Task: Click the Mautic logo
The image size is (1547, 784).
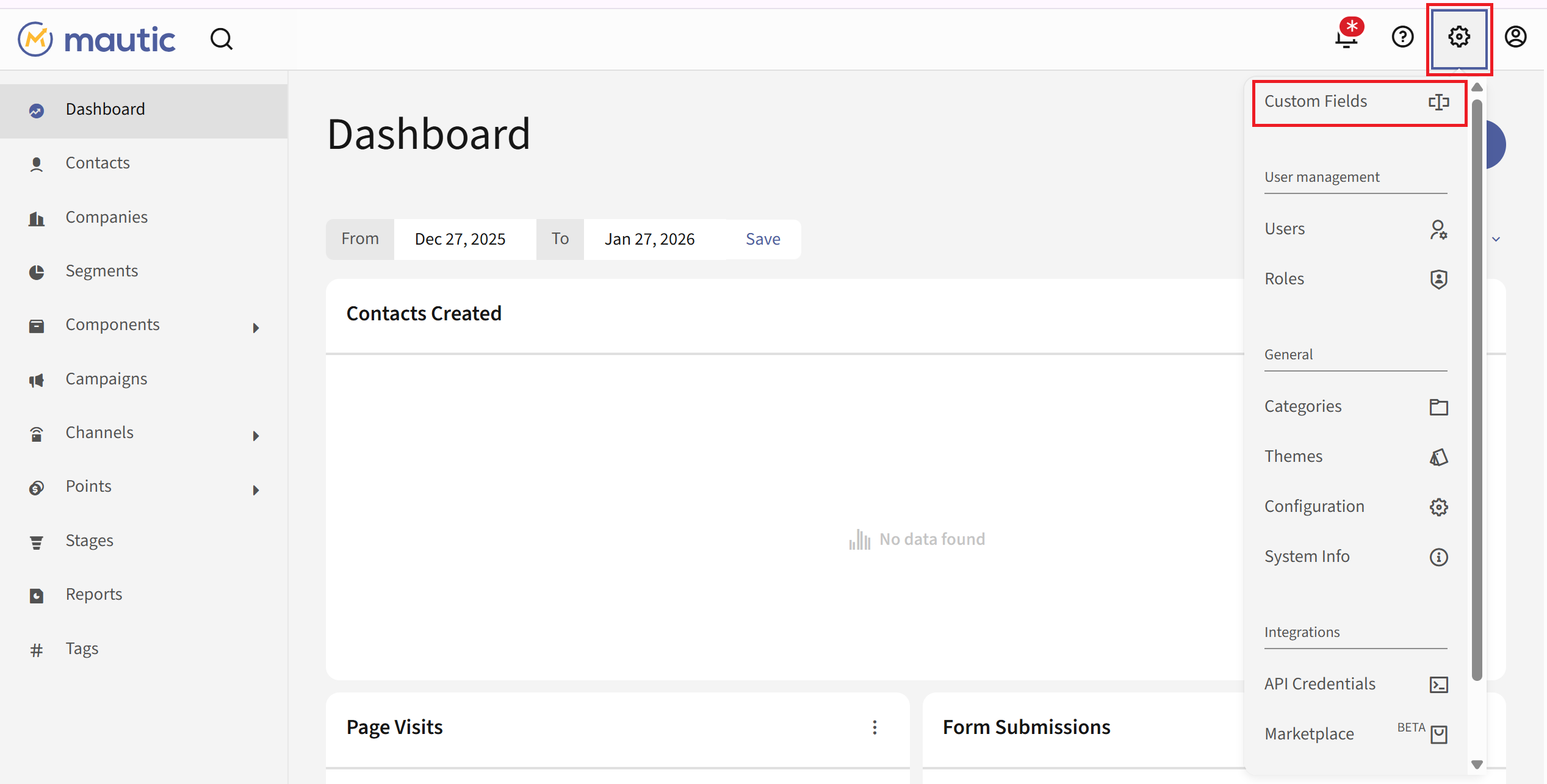Action: [96, 40]
